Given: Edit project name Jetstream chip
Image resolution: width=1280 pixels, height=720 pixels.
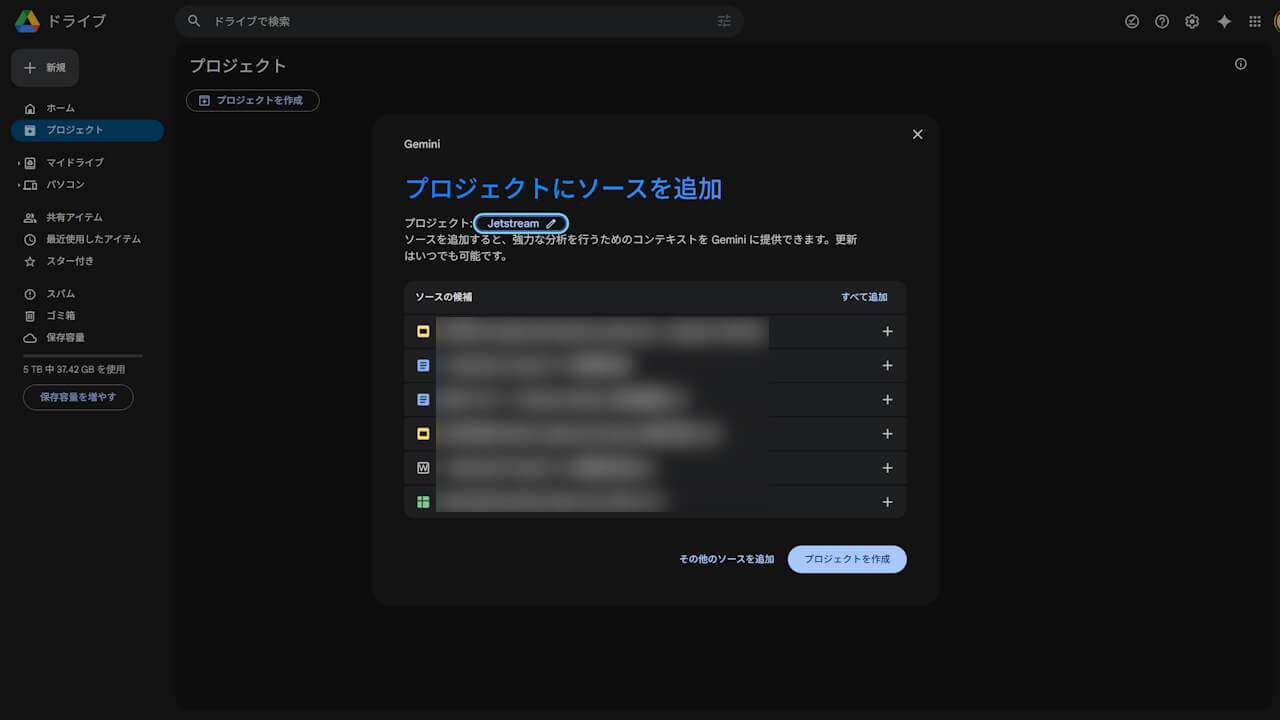Looking at the screenshot, I should coord(521,223).
